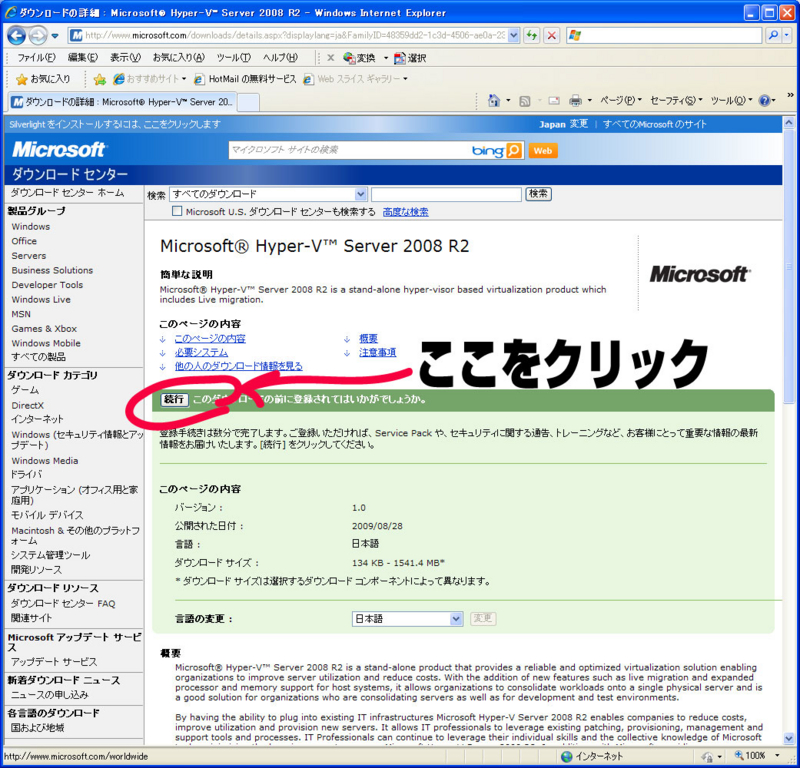Click the Help question mark icon
The width and height of the screenshot is (800, 768).
[x=765, y=102]
